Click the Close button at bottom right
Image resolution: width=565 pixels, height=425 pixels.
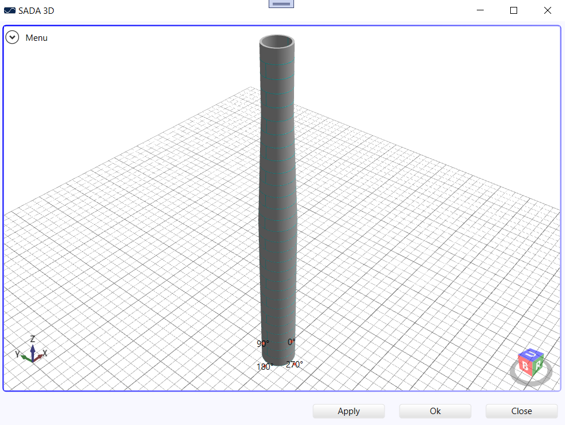521,411
